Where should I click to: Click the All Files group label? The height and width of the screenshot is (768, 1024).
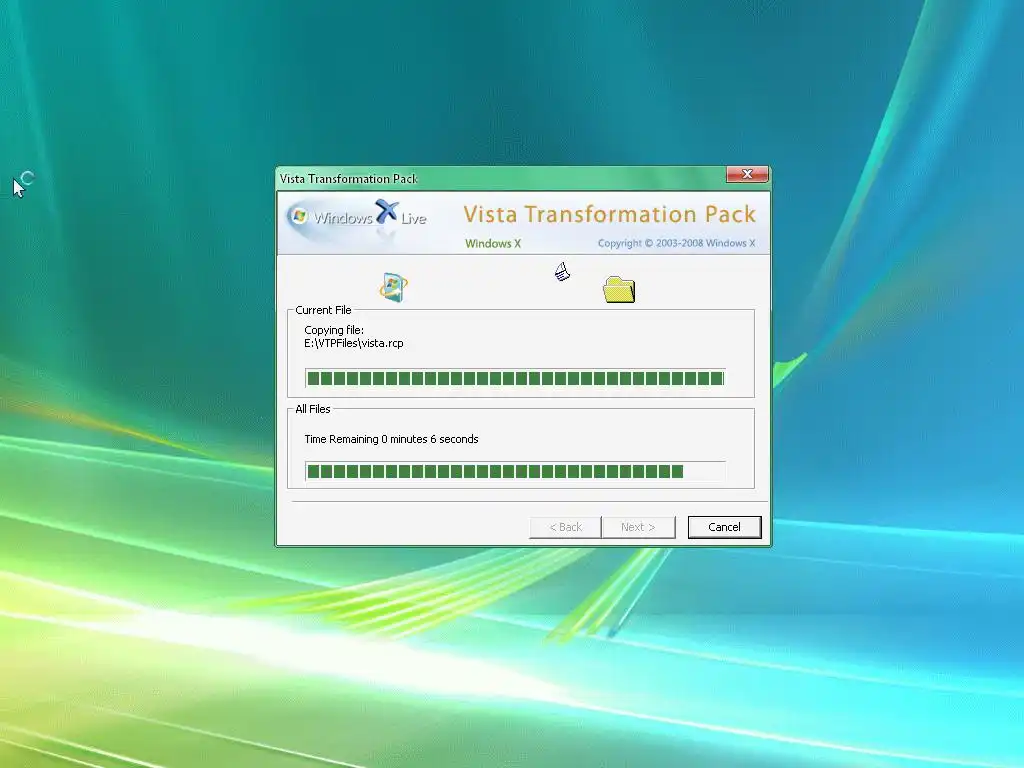313,409
